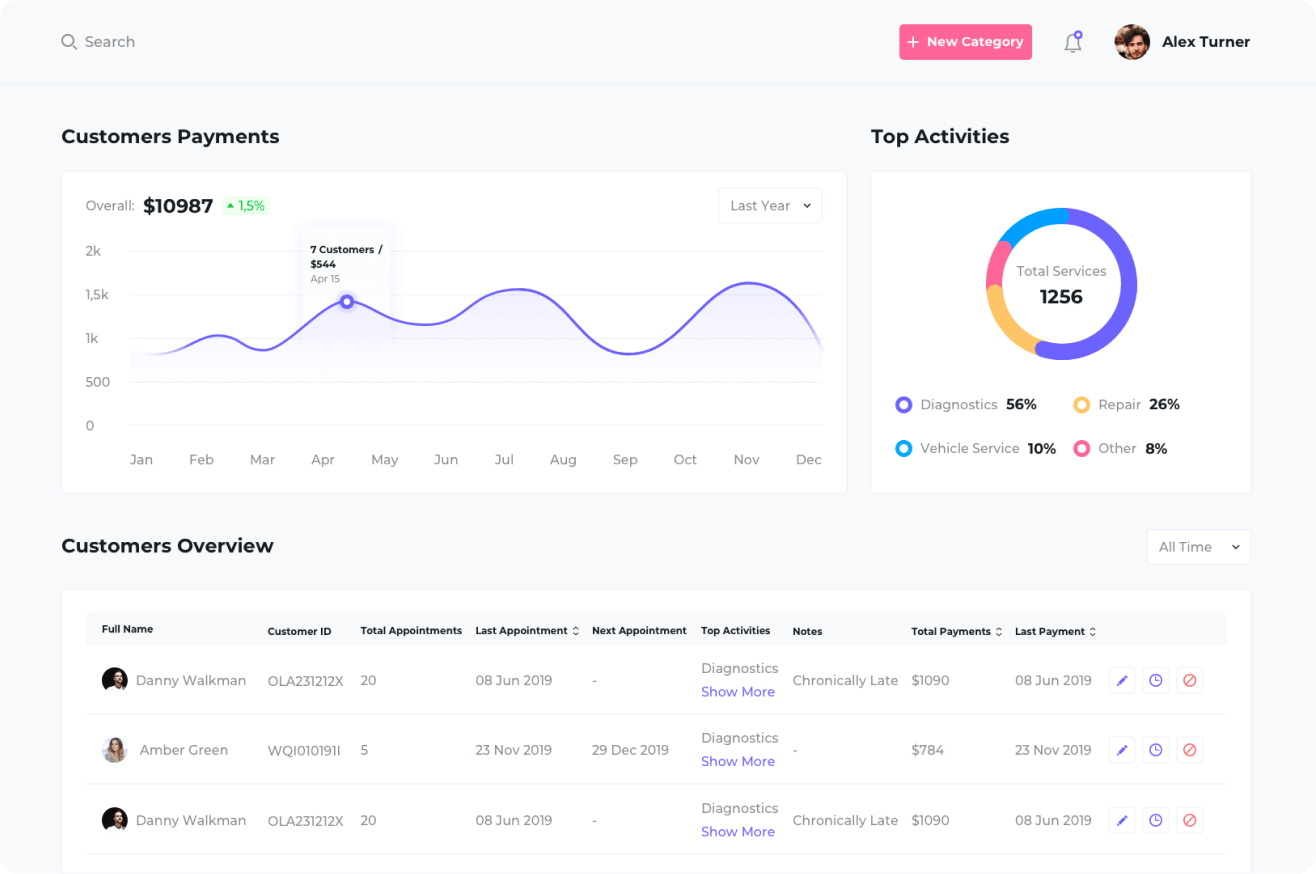
Task: Click Show More in first Danny Walkman row
Action: coord(738,692)
